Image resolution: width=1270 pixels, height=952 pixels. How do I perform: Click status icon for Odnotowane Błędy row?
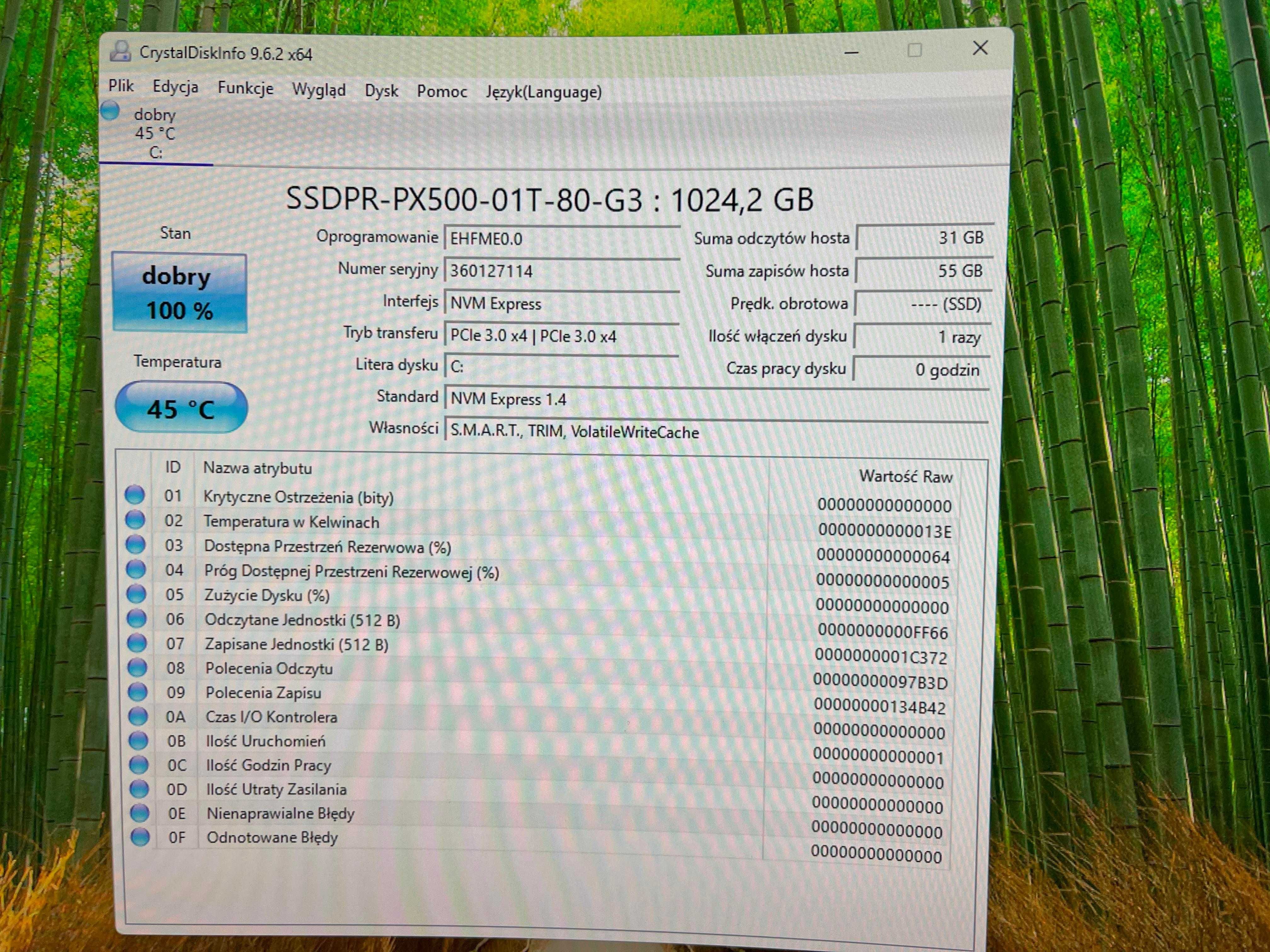click(x=140, y=837)
